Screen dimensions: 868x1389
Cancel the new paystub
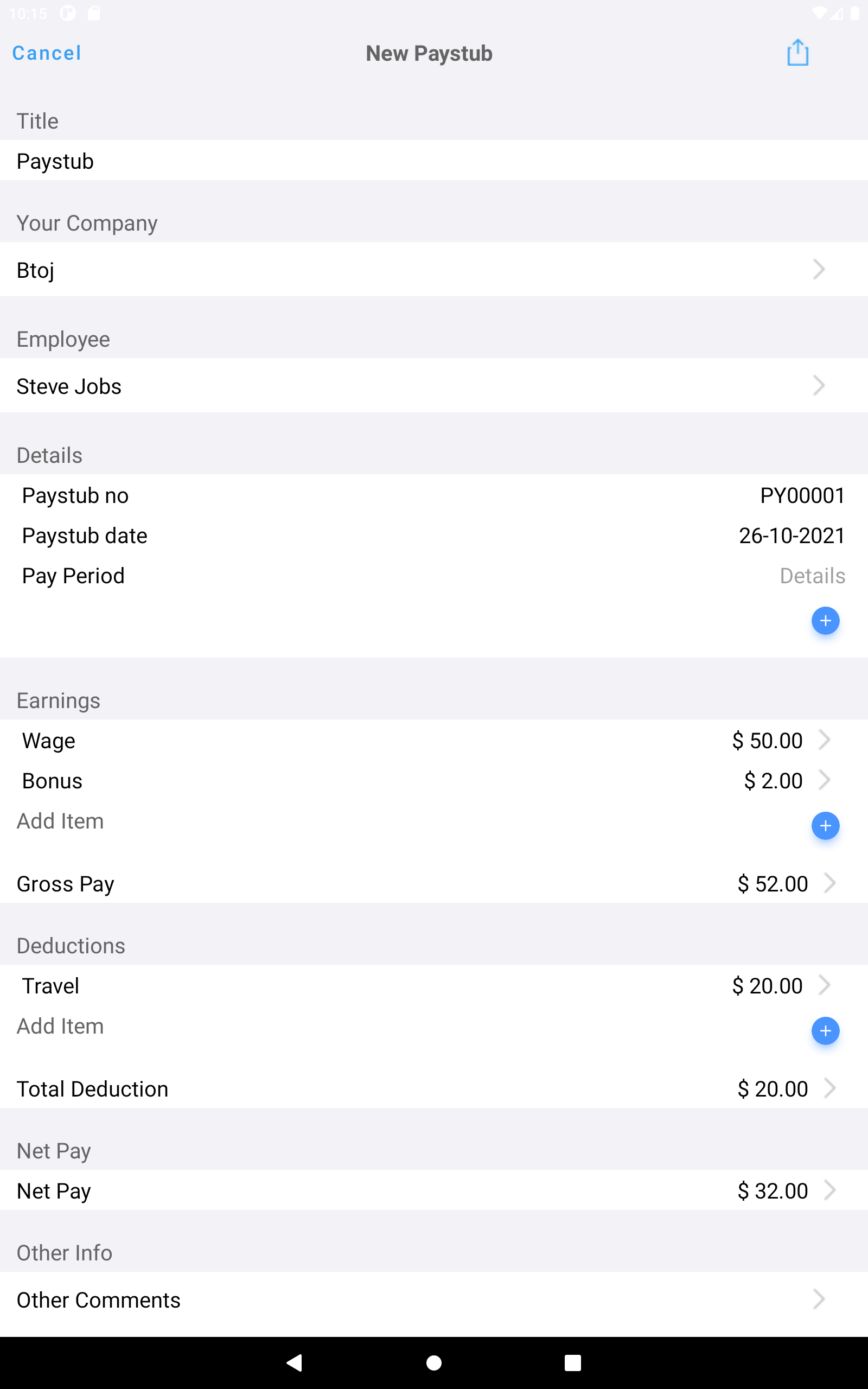pyautogui.click(x=47, y=53)
